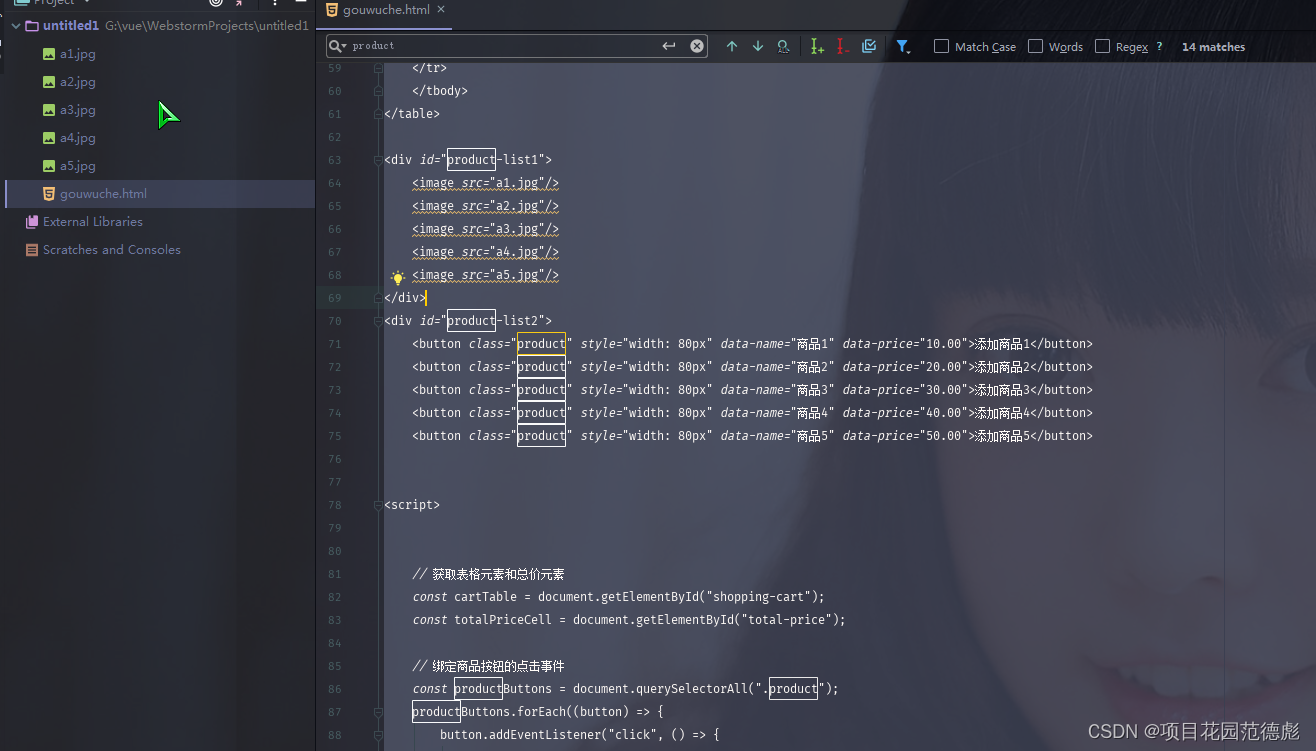Click line number 69 in the gutter
The image size is (1316, 751).
pyautogui.click(x=334, y=298)
